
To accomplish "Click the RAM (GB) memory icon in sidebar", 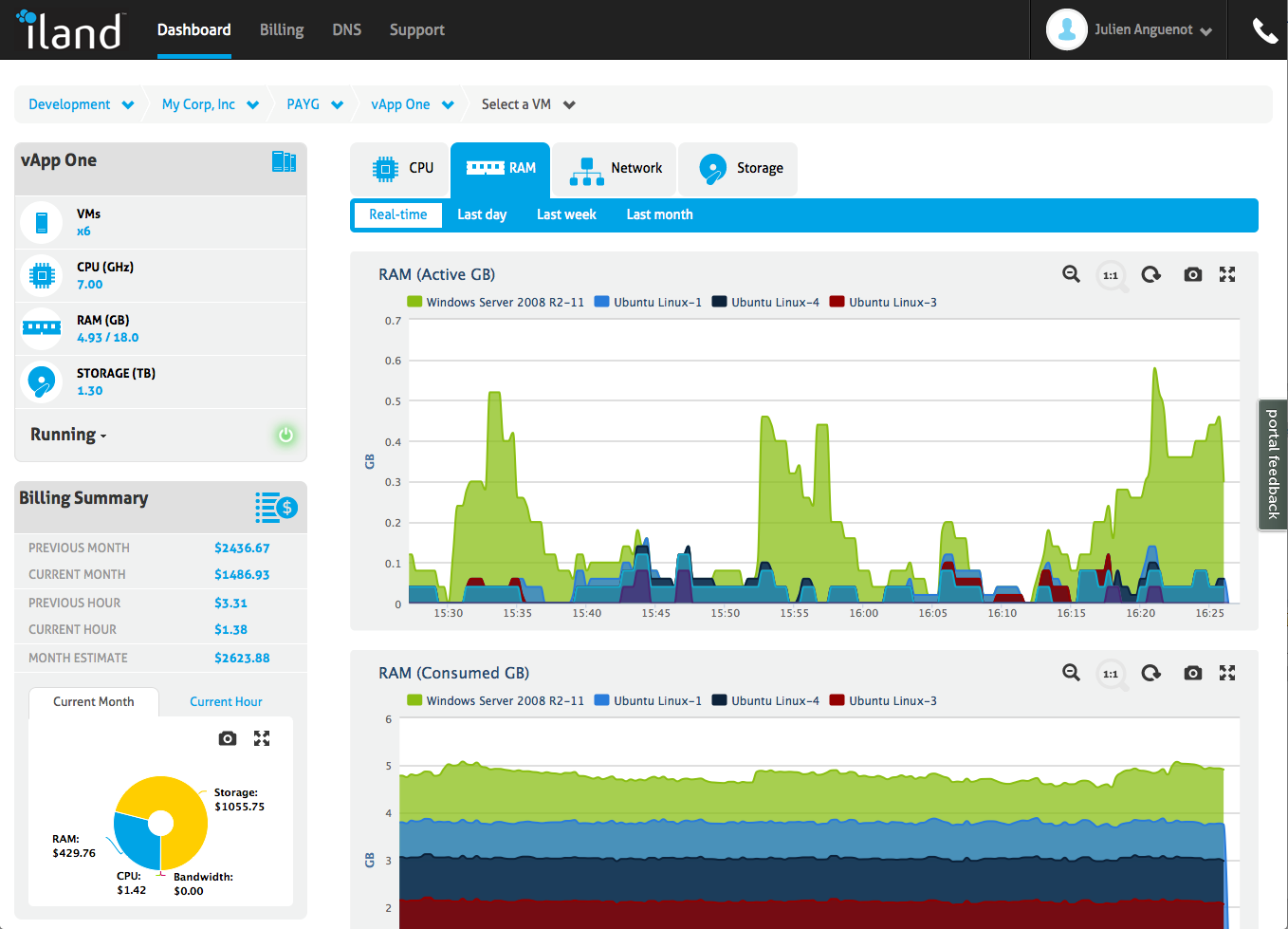I will (x=42, y=328).
